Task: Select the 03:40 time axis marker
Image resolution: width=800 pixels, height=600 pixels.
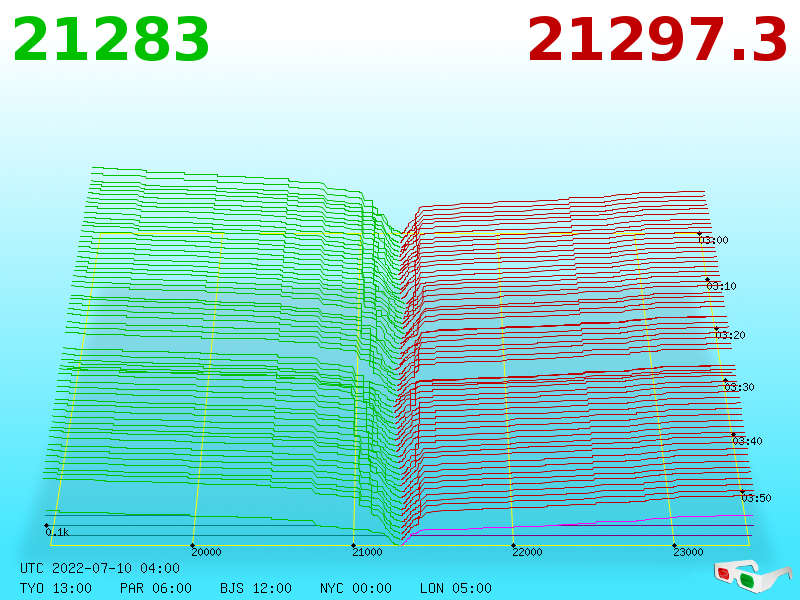Action: [x=747, y=441]
